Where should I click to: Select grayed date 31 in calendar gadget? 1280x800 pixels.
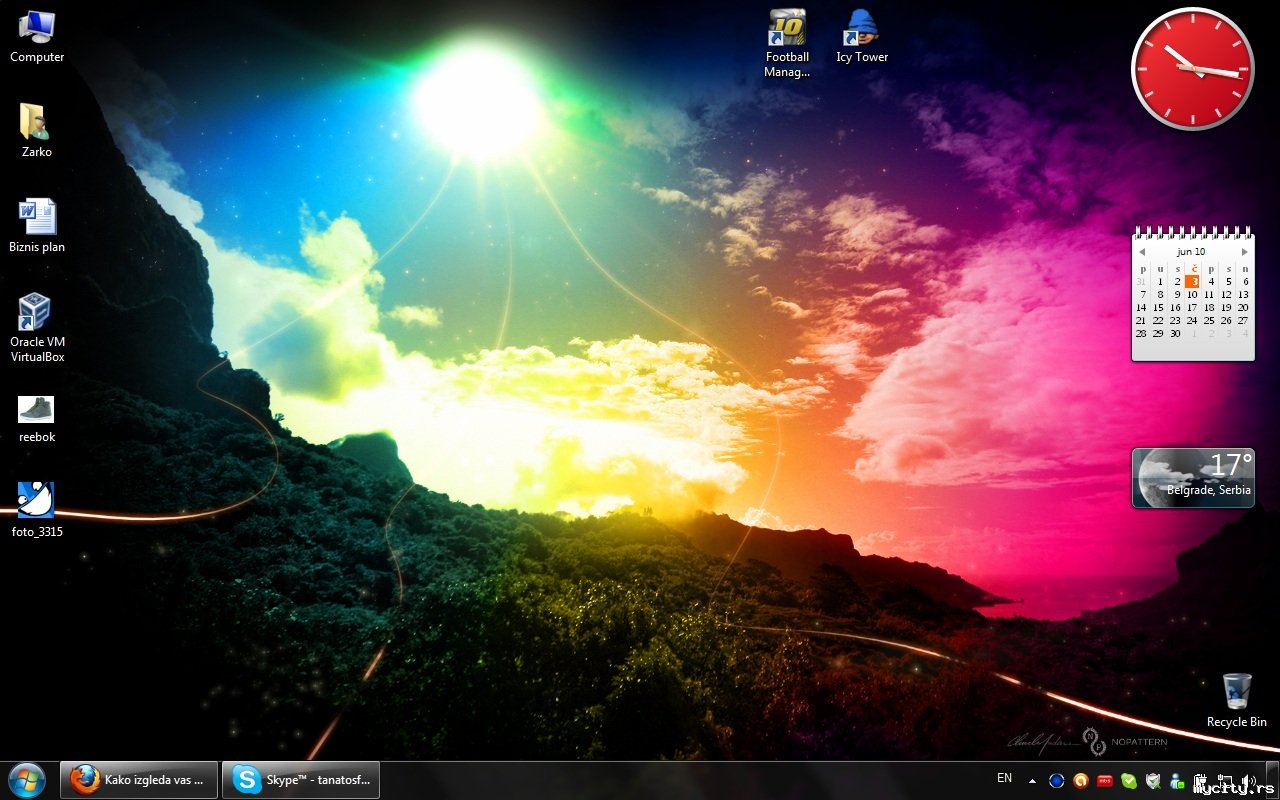[x=1142, y=281]
